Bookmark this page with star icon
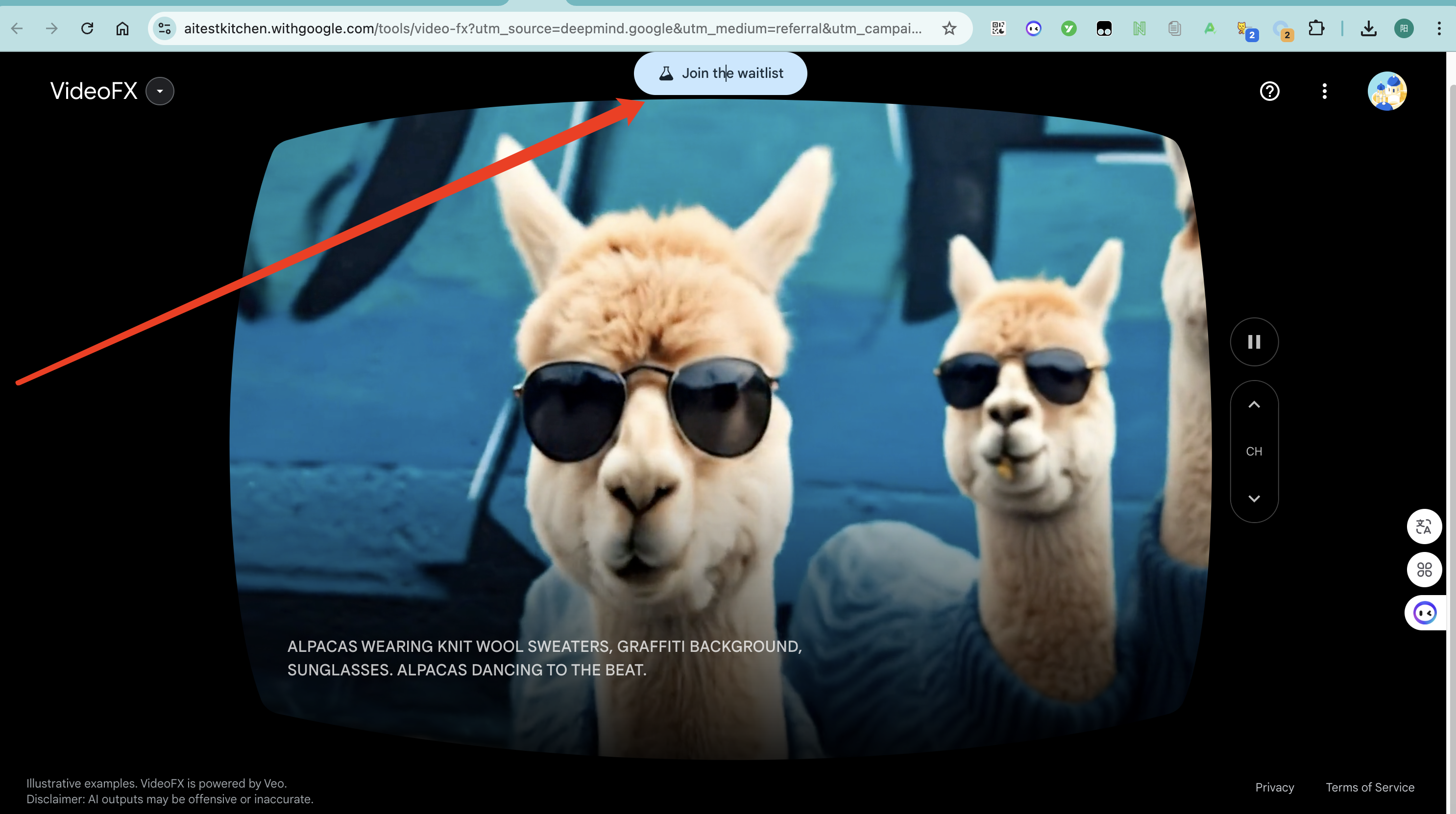The height and width of the screenshot is (814, 1456). (x=949, y=28)
